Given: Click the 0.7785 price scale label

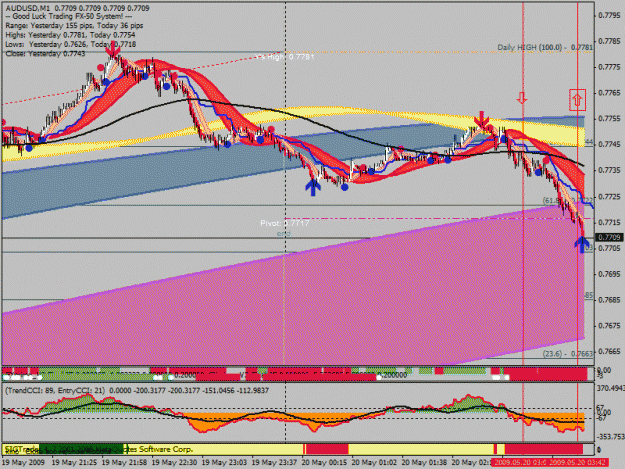Looking at the screenshot, I should 609,41.
